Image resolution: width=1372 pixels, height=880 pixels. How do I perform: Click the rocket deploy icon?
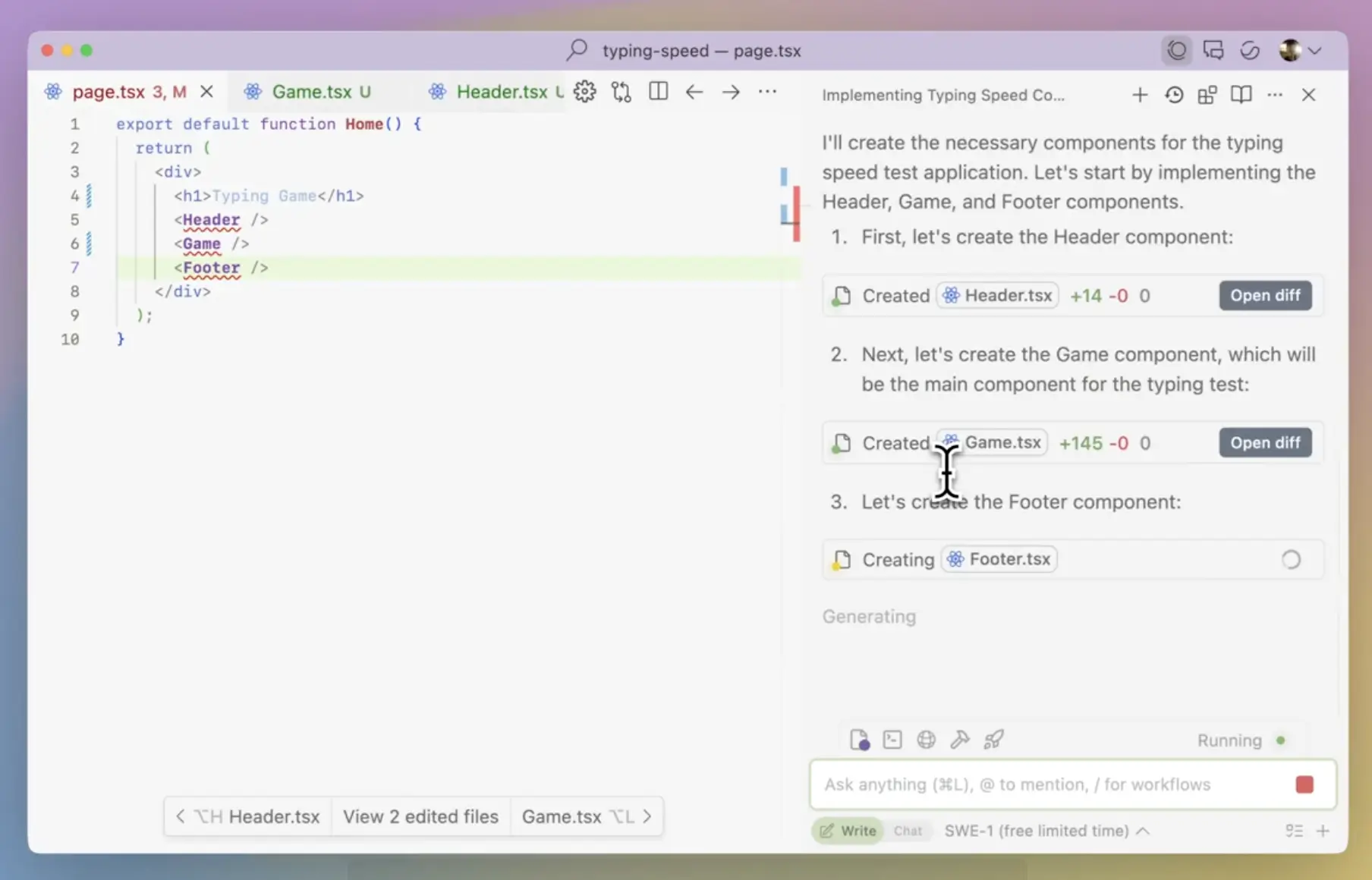point(993,740)
